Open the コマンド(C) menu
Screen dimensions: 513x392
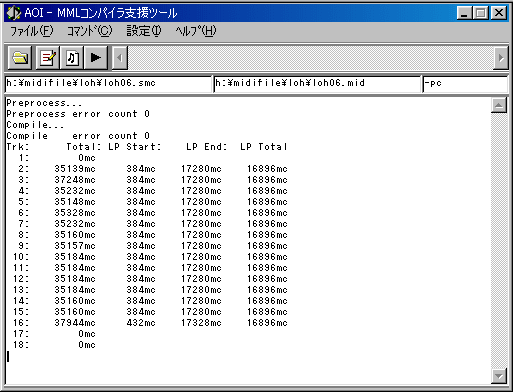[x=90, y=31]
